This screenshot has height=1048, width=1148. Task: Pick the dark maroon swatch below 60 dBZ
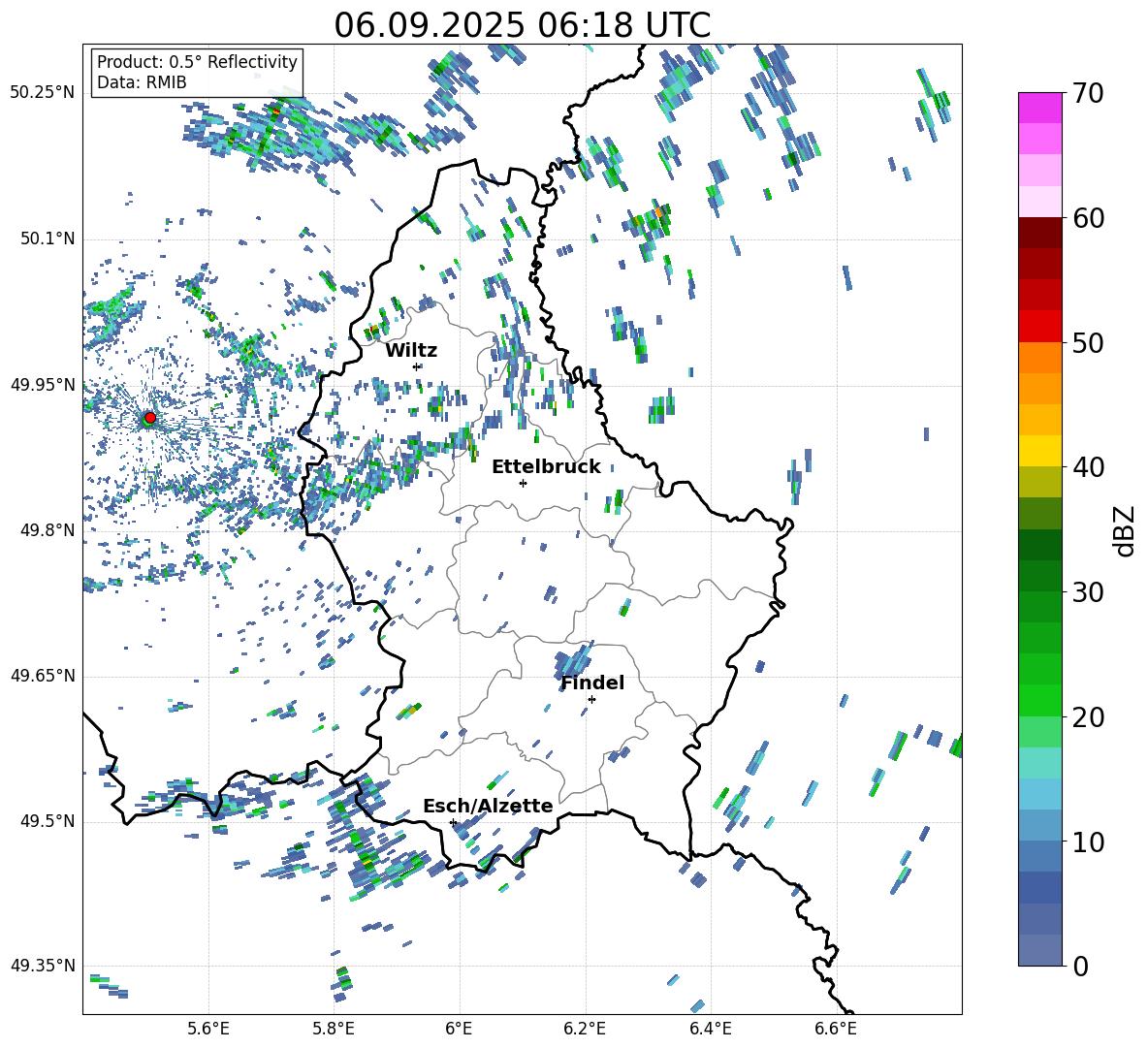click(x=1040, y=233)
